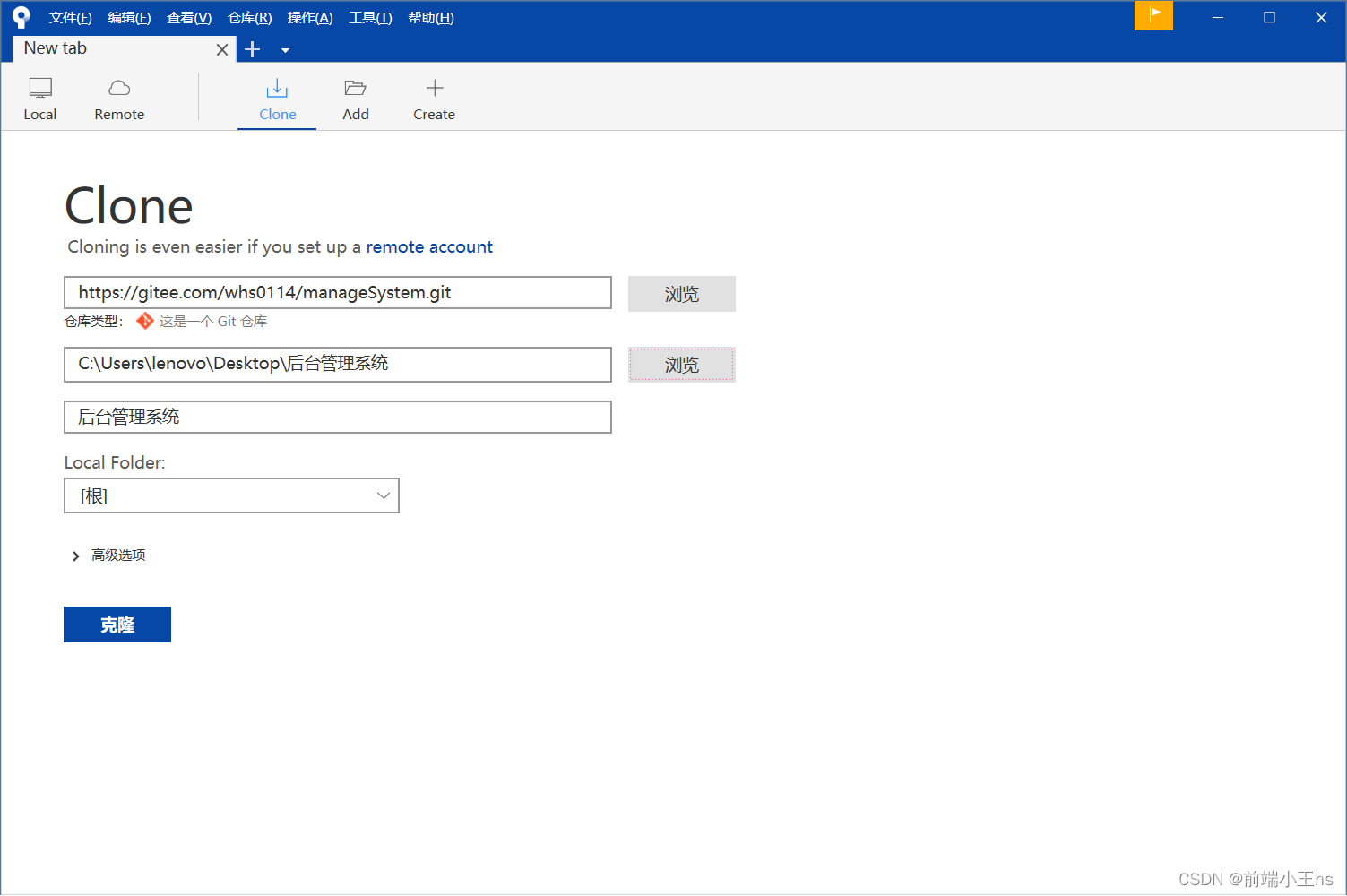Minimize the Sourcetree window
Screen dimensions: 1347x896
pyautogui.click(x=1218, y=17)
